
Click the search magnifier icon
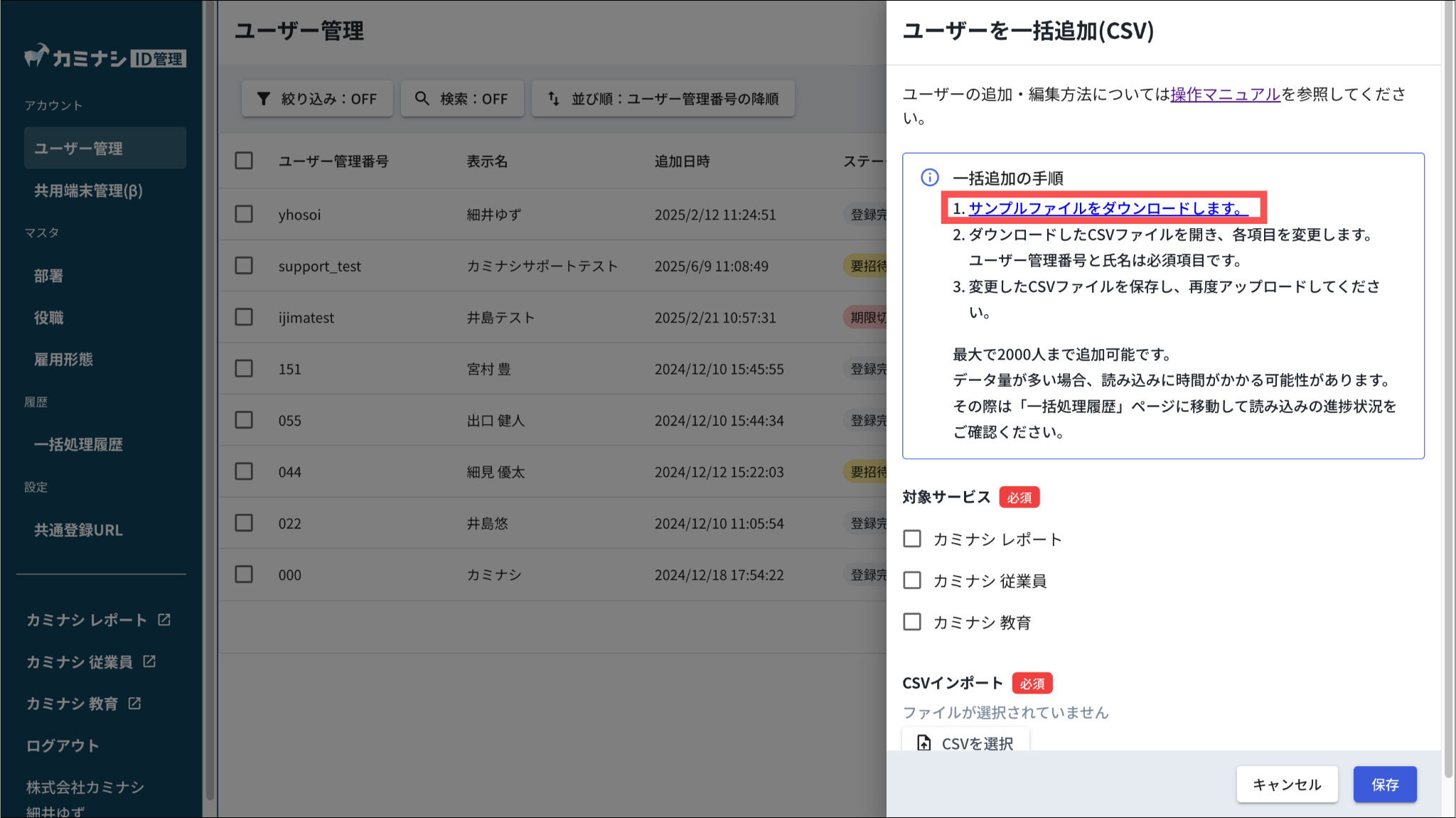tap(422, 99)
